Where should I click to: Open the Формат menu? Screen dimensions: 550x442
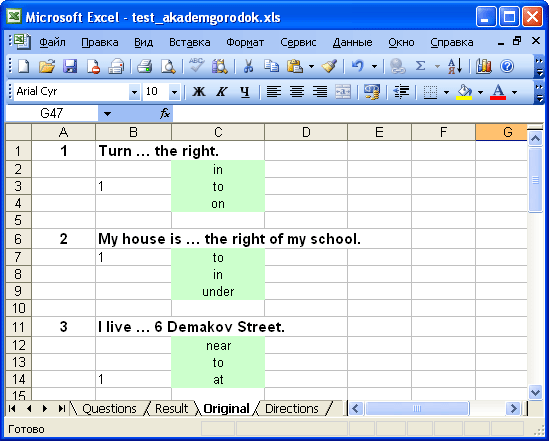click(x=245, y=42)
